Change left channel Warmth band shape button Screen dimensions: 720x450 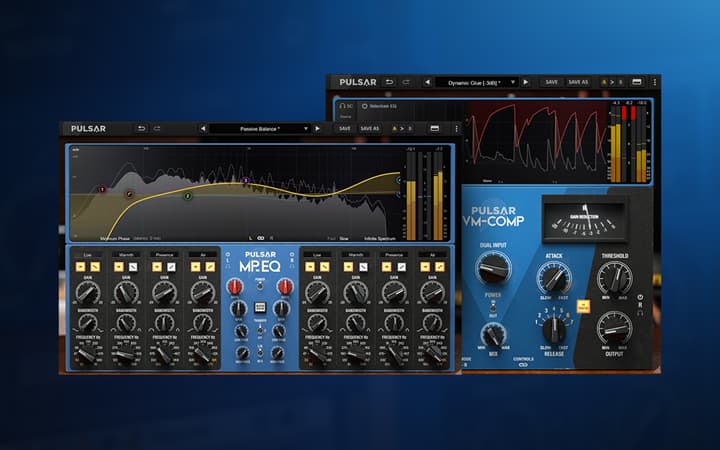point(133,267)
